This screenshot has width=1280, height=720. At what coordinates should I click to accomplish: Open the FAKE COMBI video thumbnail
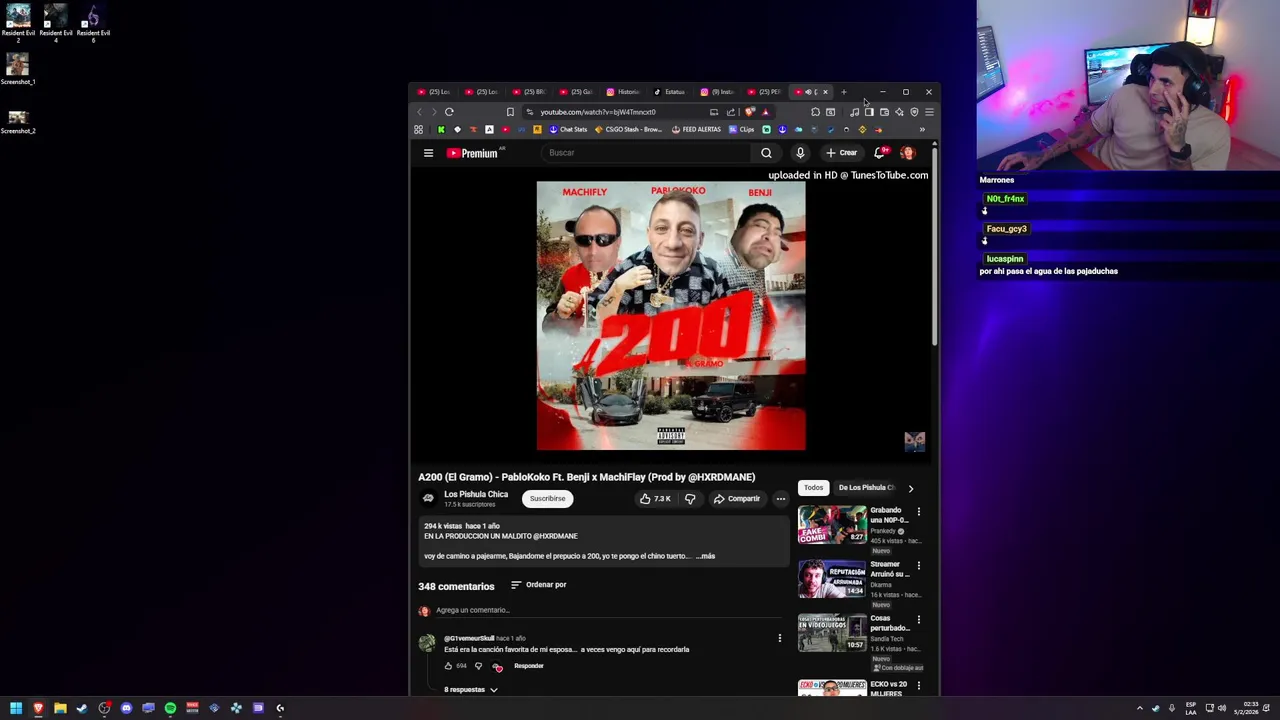pos(832,525)
